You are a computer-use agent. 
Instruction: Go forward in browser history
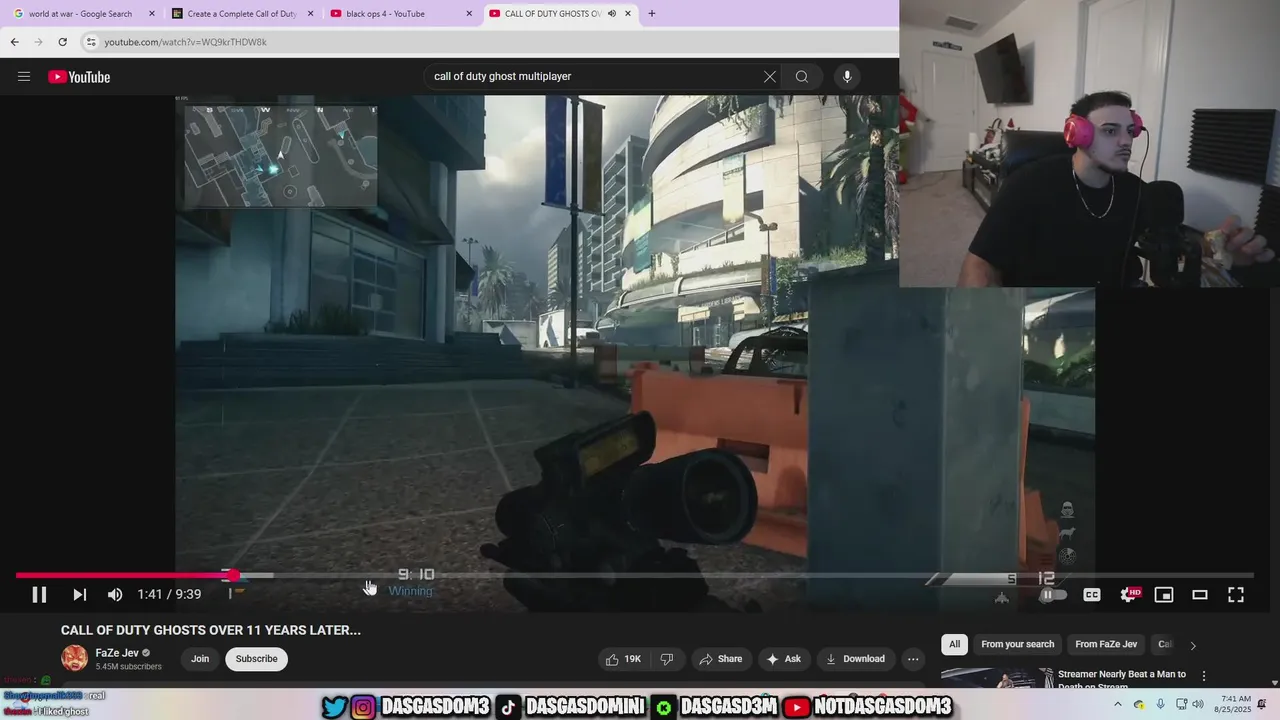pyautogui.click(x=38, y=42)
